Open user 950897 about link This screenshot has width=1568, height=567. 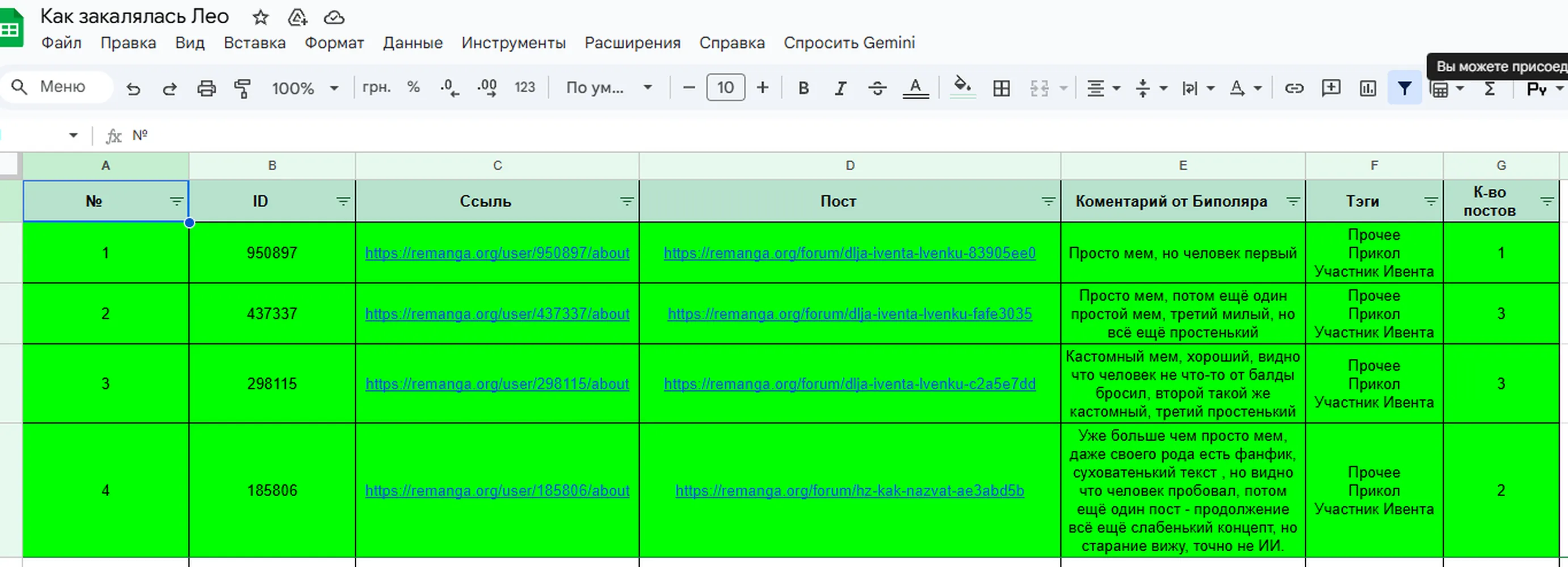pyautogui.click(x=497, y=253)
